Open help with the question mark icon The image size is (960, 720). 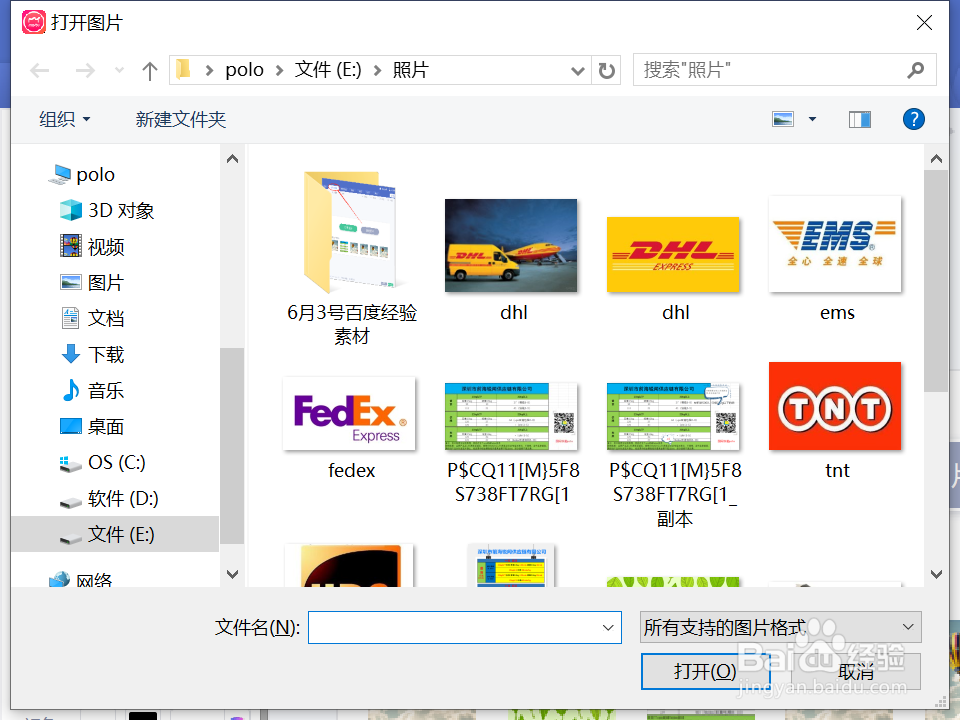pos(913,119)
